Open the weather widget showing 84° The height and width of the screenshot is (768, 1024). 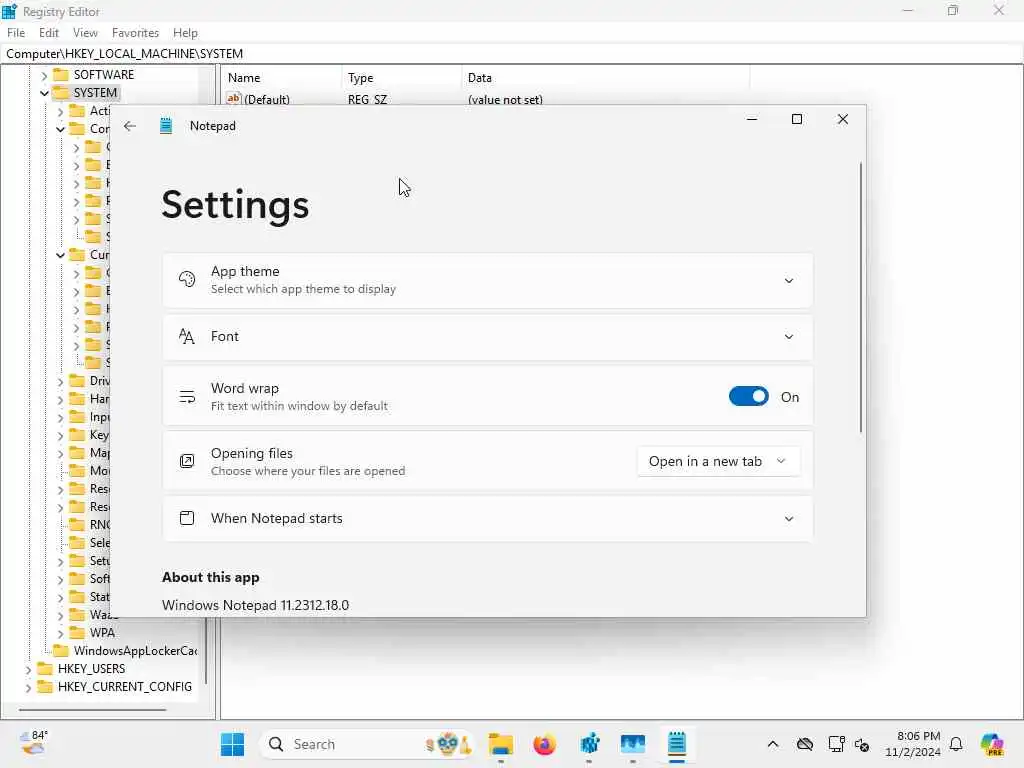[x=33, y=743]
